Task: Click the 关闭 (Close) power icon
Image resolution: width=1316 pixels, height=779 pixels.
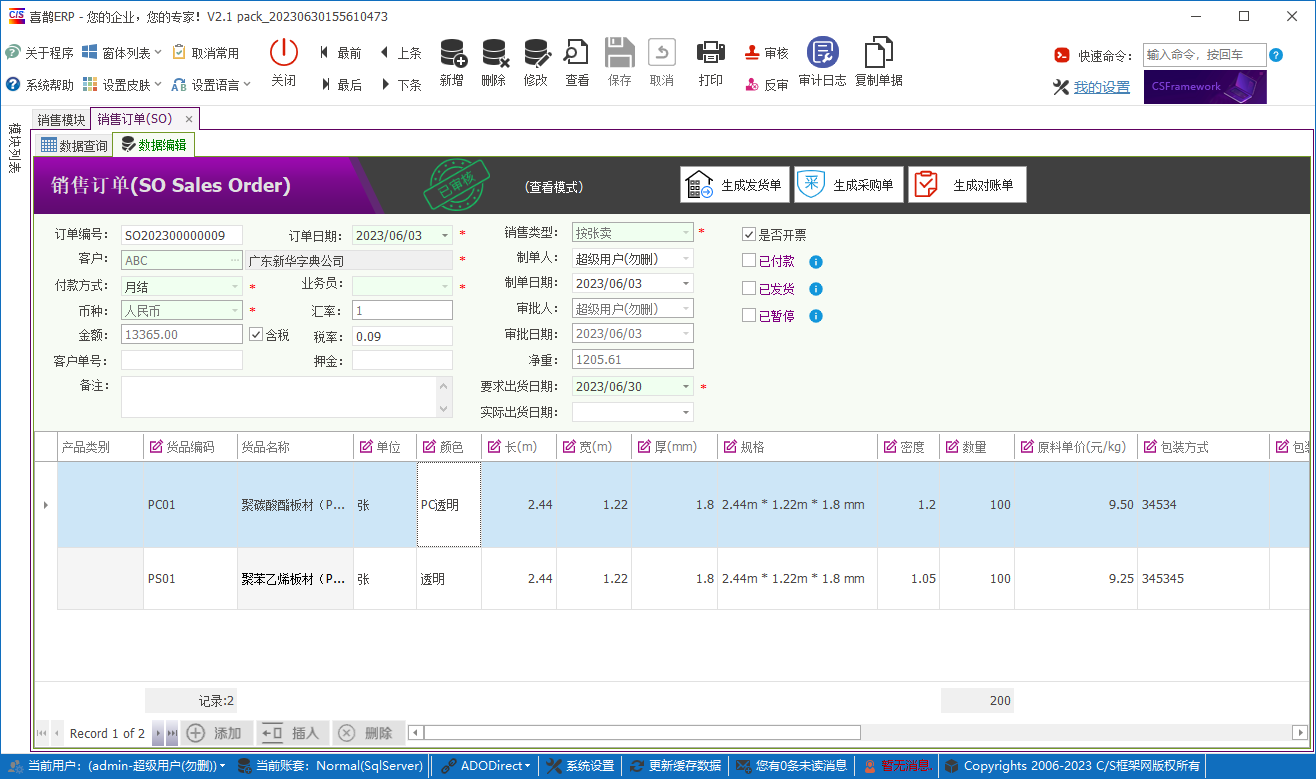Action: pyautogui.click(x=283, y=60)
